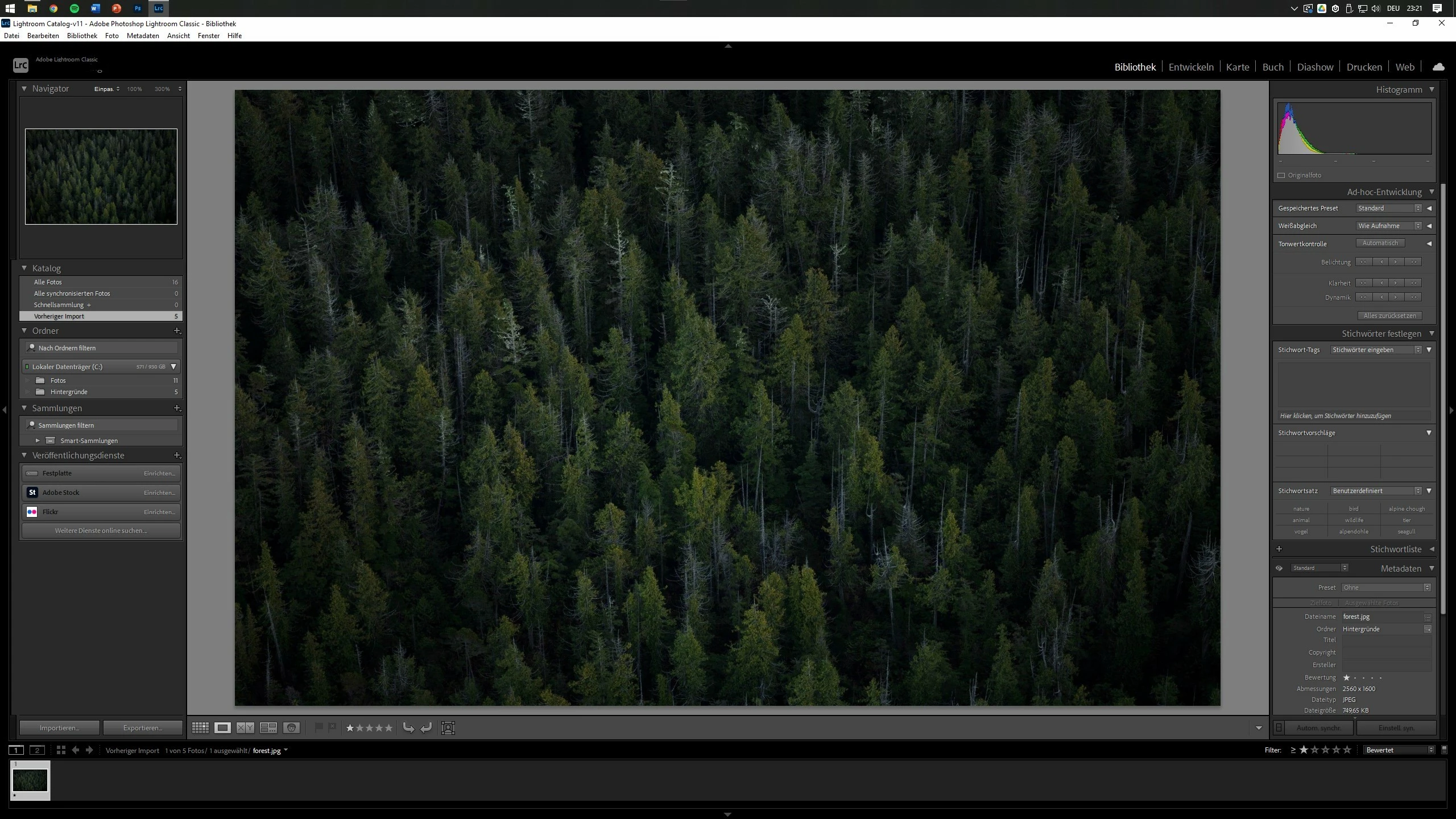Open the Weißabgleich dropdown
This screenshot has height=819, width=1456.
[1389, 226]
